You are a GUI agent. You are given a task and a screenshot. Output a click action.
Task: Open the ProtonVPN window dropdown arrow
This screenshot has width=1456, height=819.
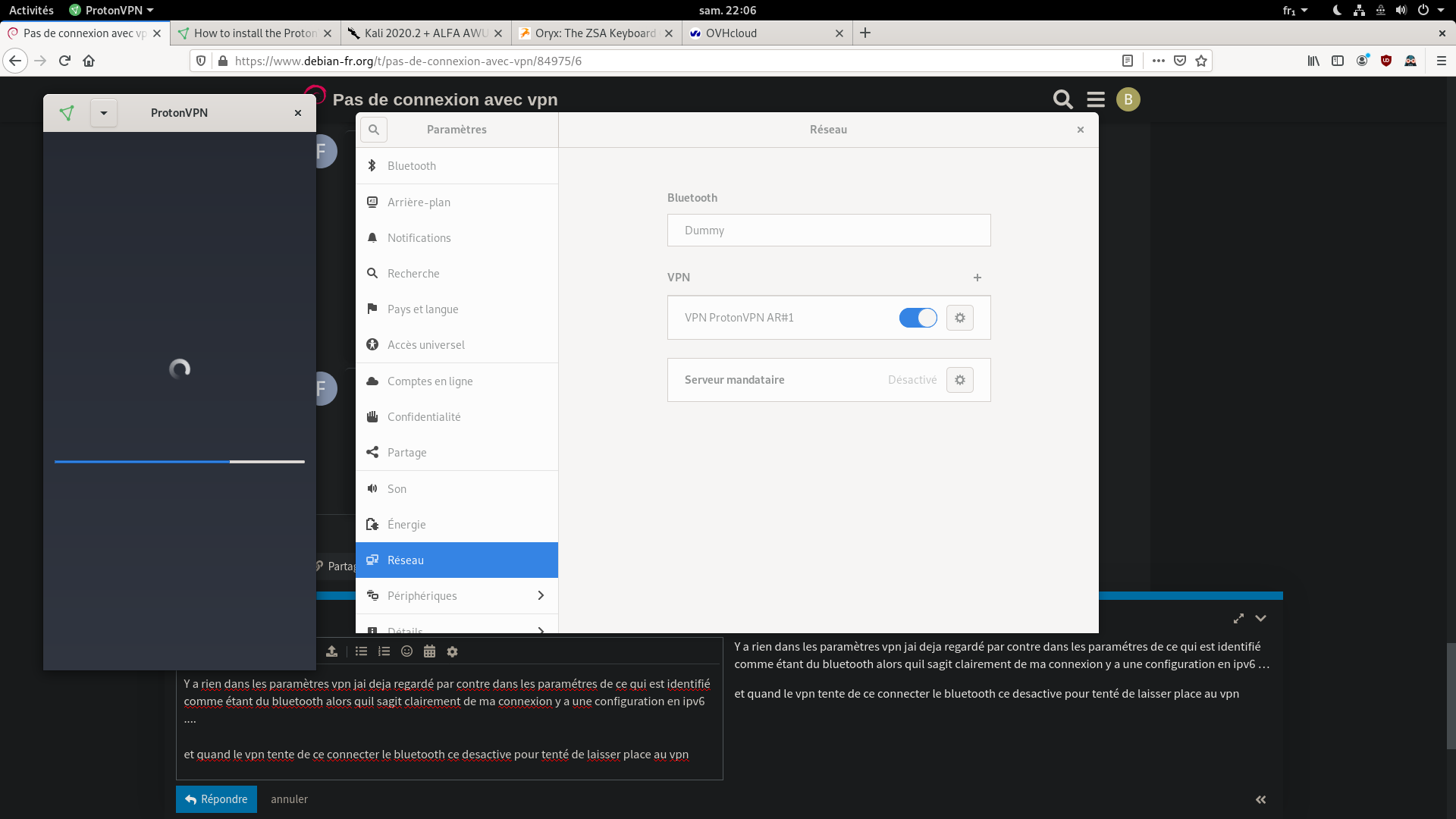tap(104, 113)
